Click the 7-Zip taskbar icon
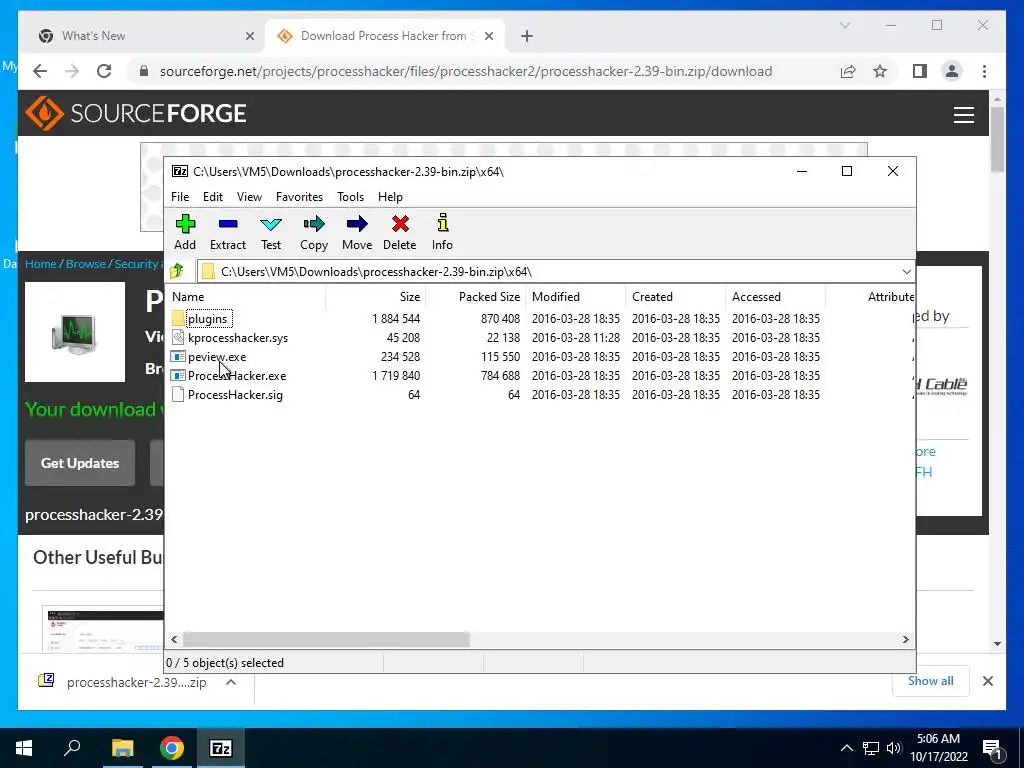Viewport: 1024px width, 768px height. click(221, 748)
